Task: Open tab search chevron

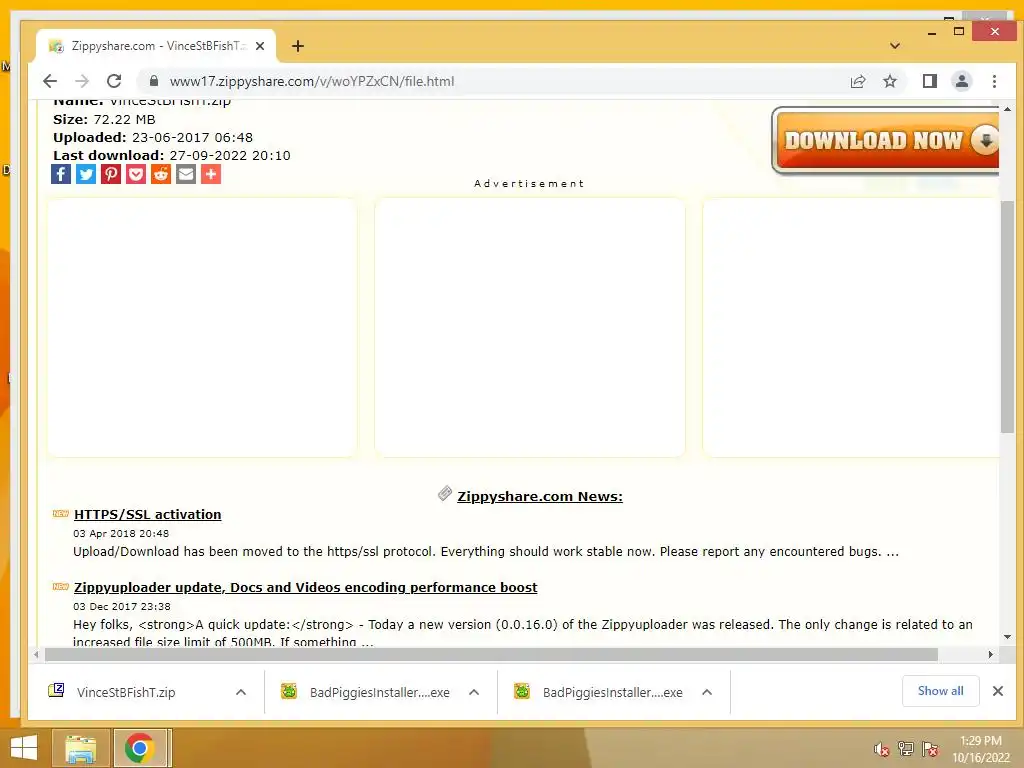Action: point(895,46)
